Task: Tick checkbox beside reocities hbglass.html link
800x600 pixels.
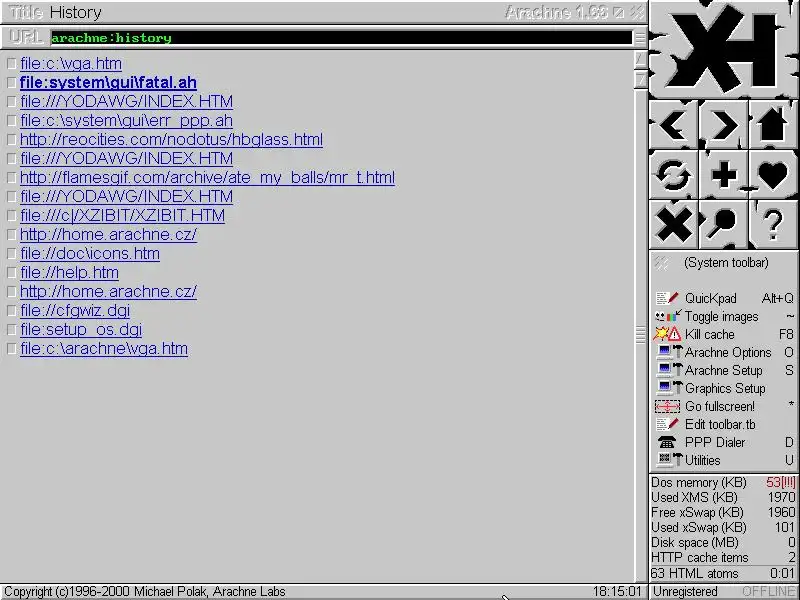Action: point(11,140)
